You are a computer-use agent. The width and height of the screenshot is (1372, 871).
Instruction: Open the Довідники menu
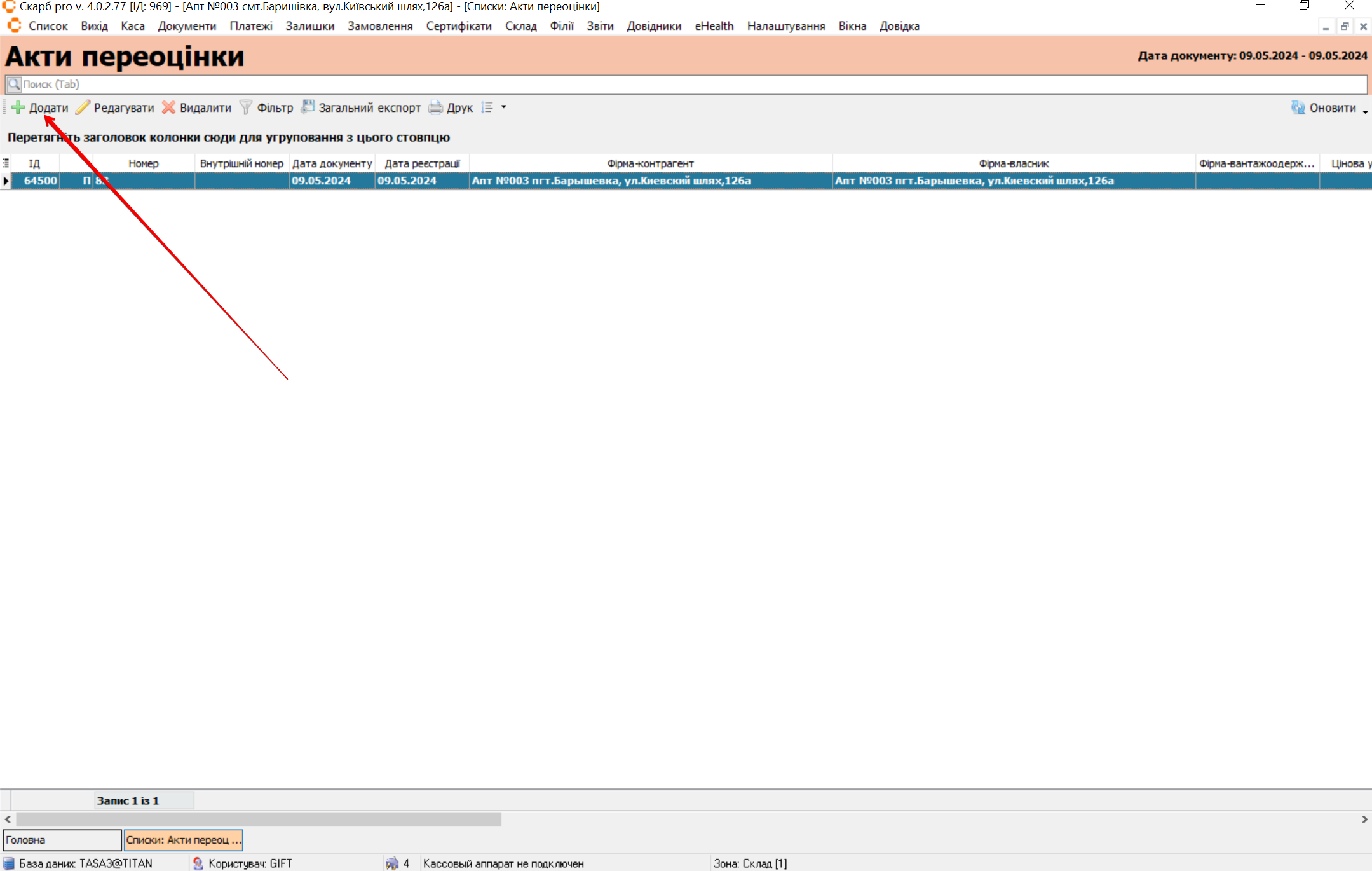point(653,26)
